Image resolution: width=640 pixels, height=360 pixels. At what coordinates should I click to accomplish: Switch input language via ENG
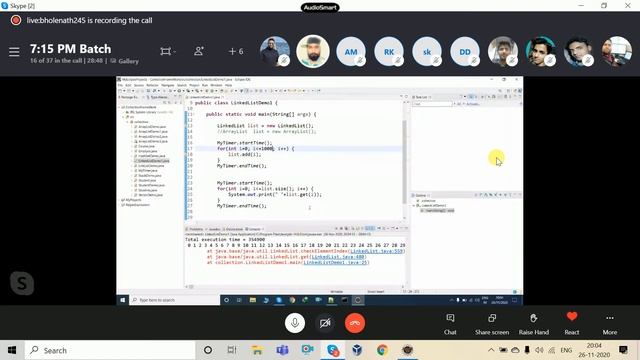[566, 350]
